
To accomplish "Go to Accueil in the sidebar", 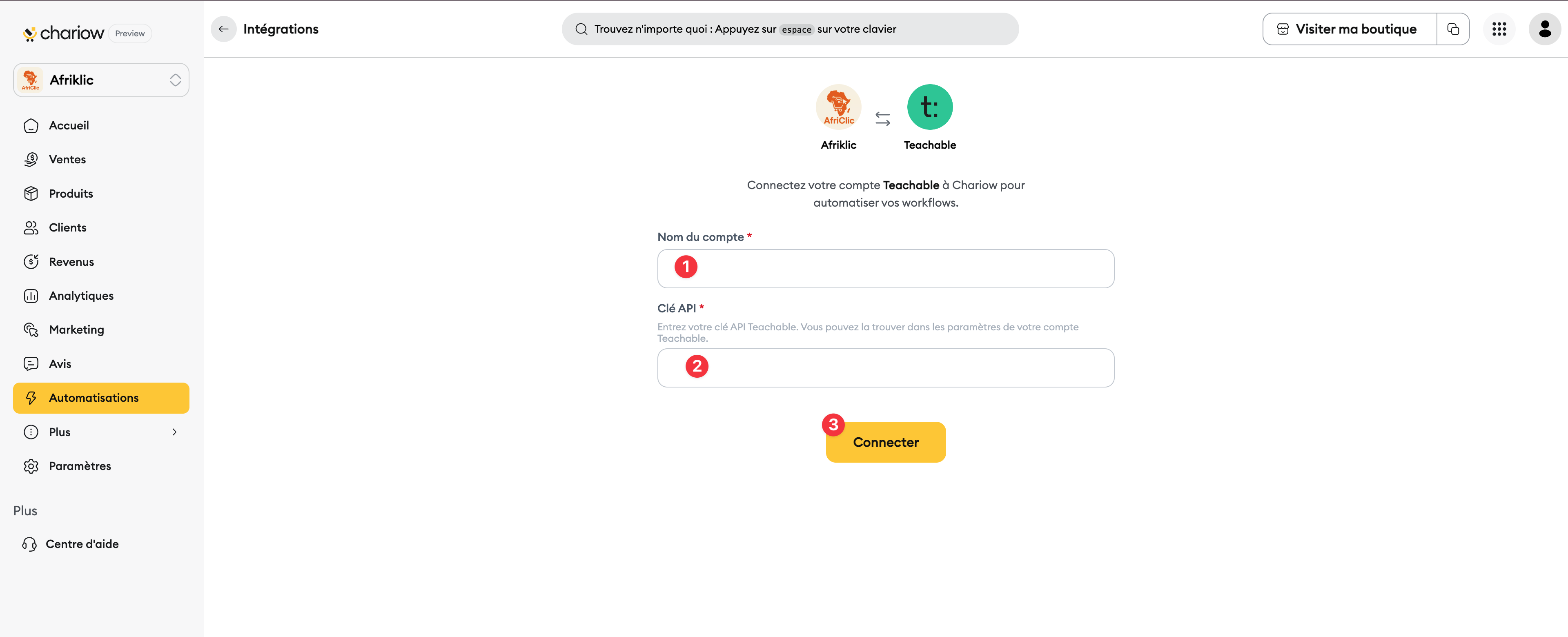I will click(101, 125).
